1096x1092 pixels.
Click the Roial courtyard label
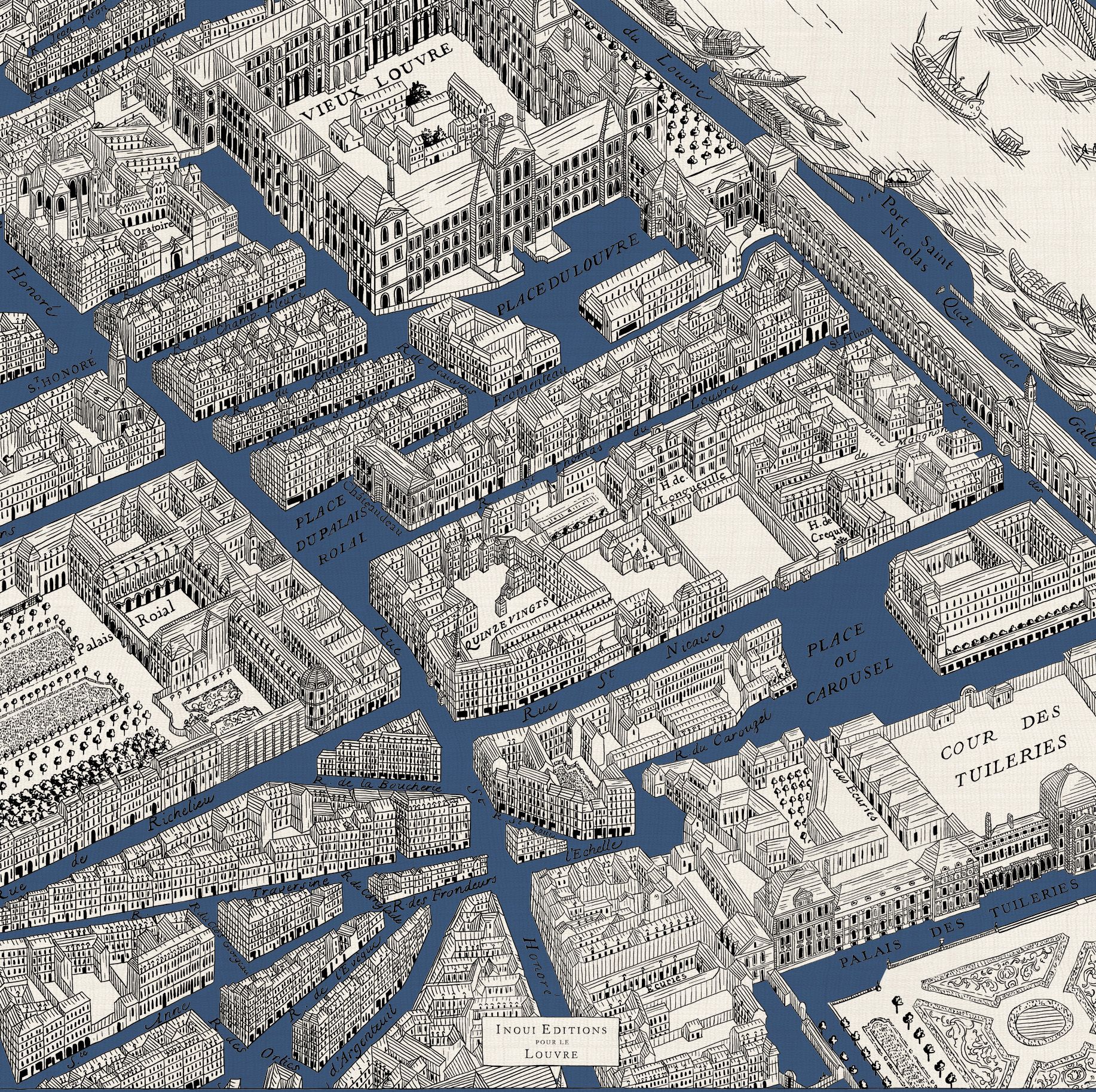coord(155,611)
